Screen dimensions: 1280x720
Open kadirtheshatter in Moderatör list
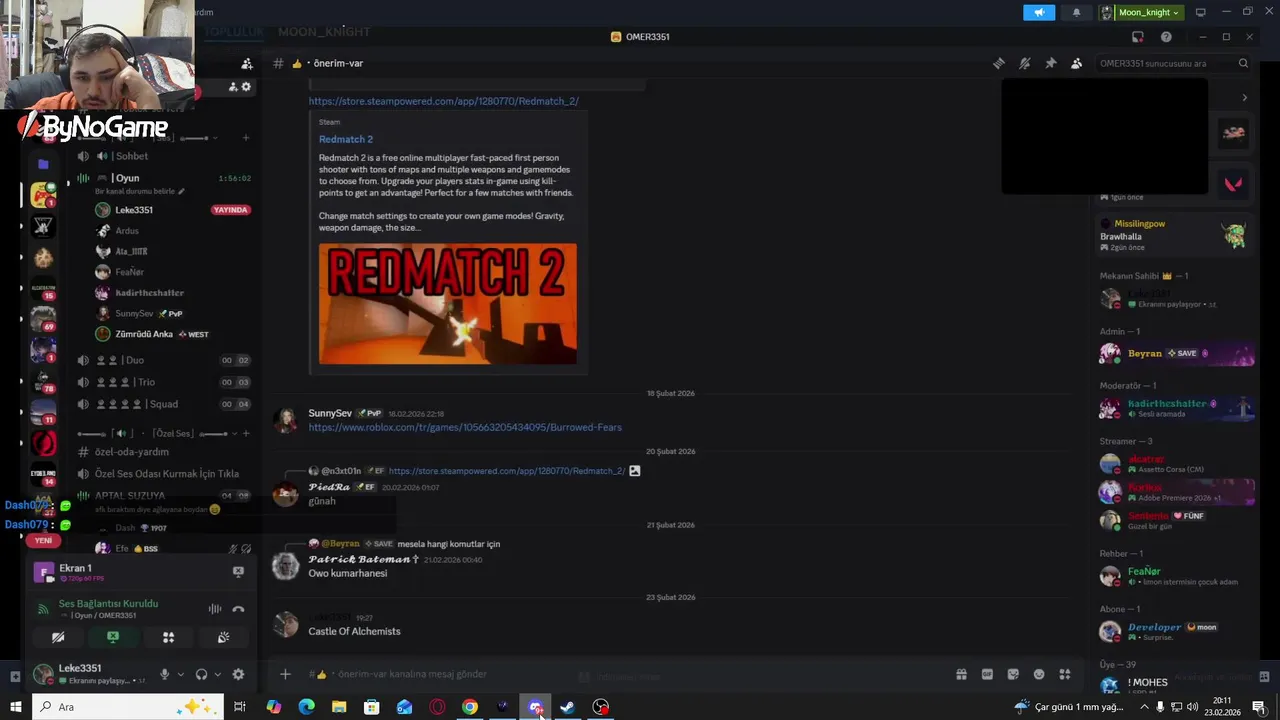(1176, 408)
